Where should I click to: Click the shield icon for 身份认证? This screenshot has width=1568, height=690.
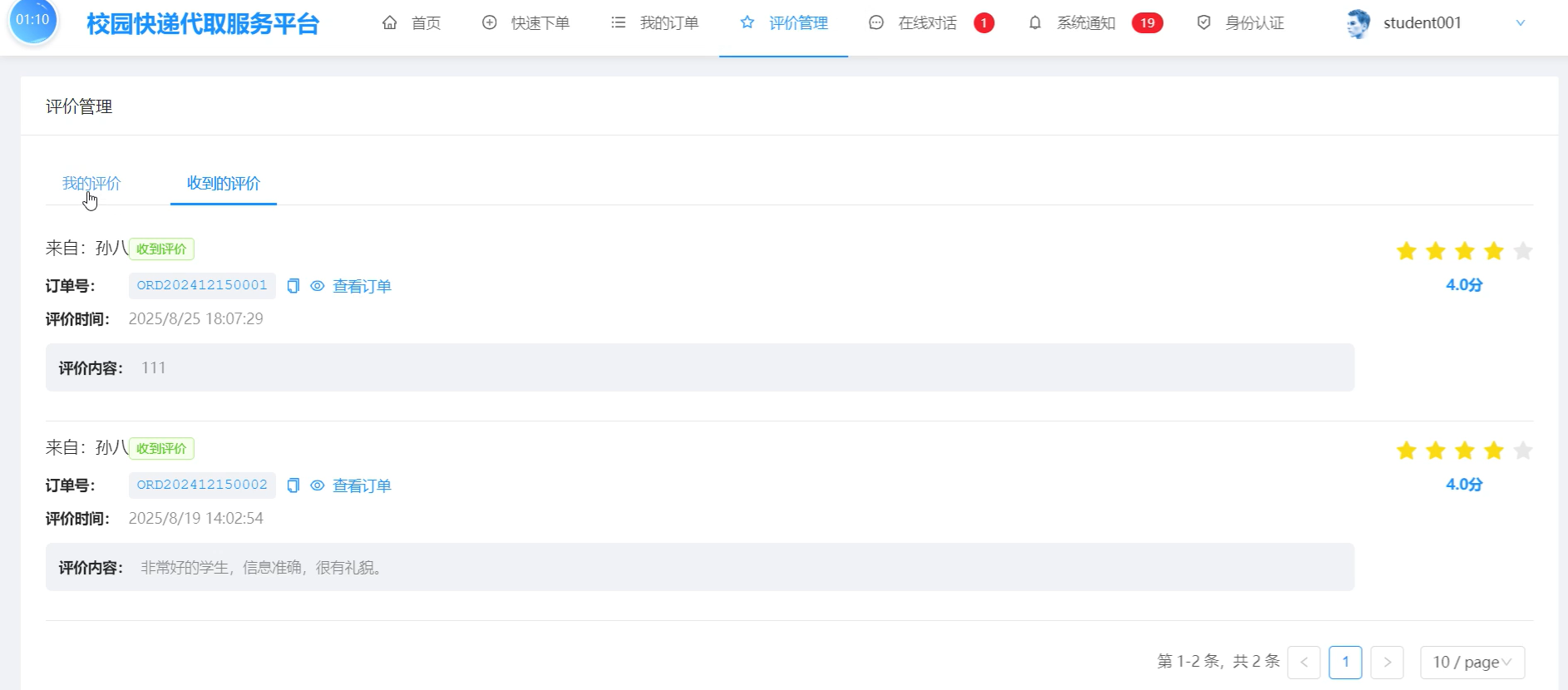coord(1203,23)
